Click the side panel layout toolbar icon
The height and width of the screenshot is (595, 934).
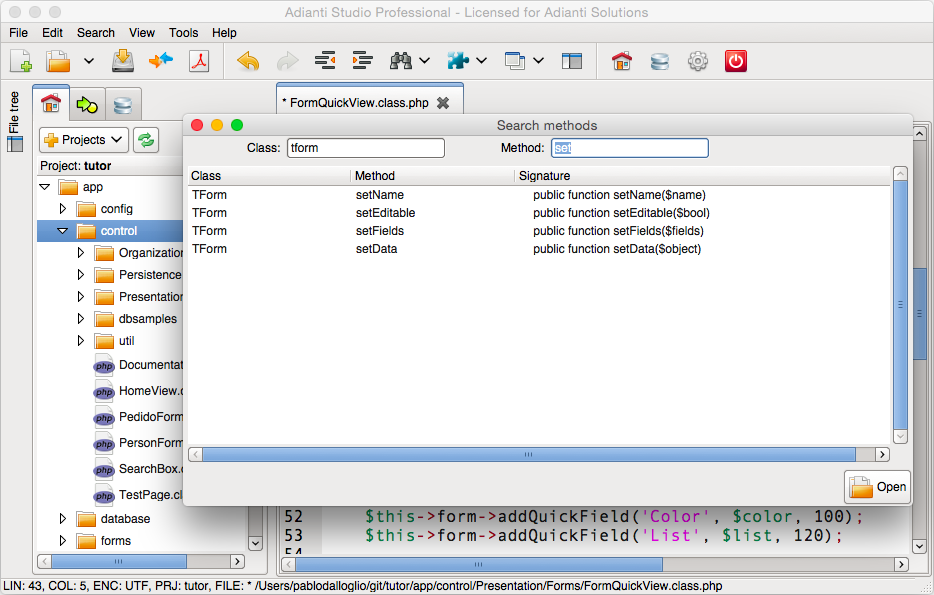pyautogui.click(x=572, y=61)
